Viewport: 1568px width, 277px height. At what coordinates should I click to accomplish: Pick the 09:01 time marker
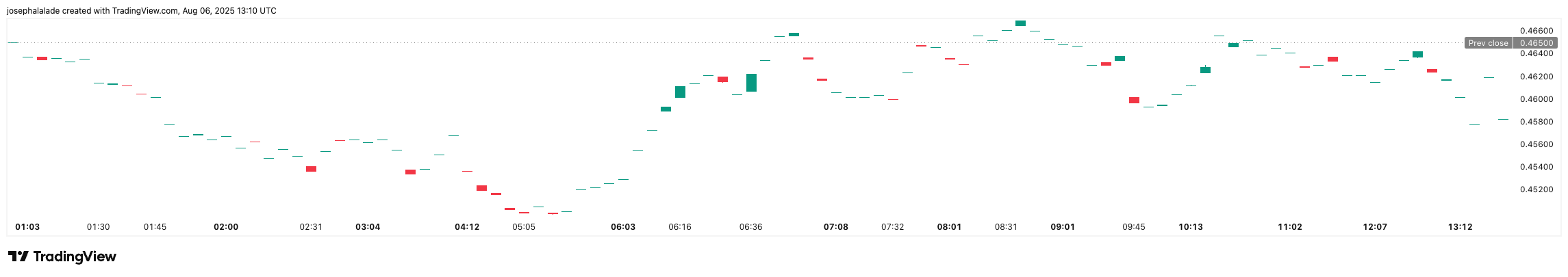tap(1063, 227)
